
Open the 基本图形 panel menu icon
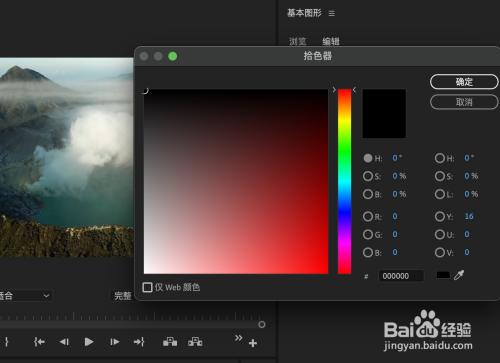(x=331, y=13)
